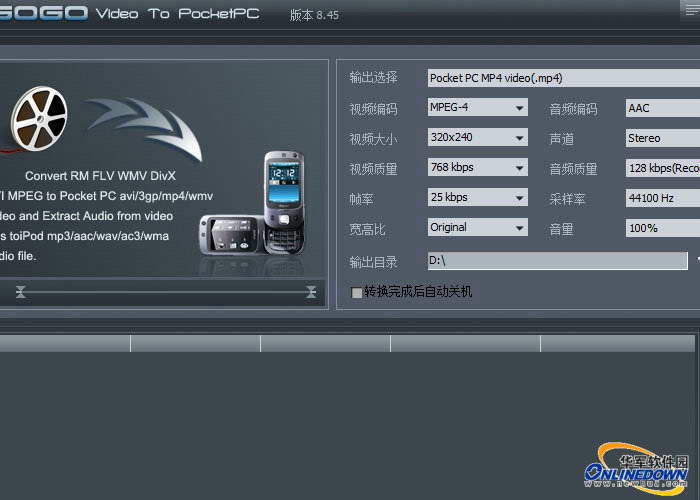Click the fourth file list column header
The height and width of the screenshot is (500, 700).
point(465,344)
